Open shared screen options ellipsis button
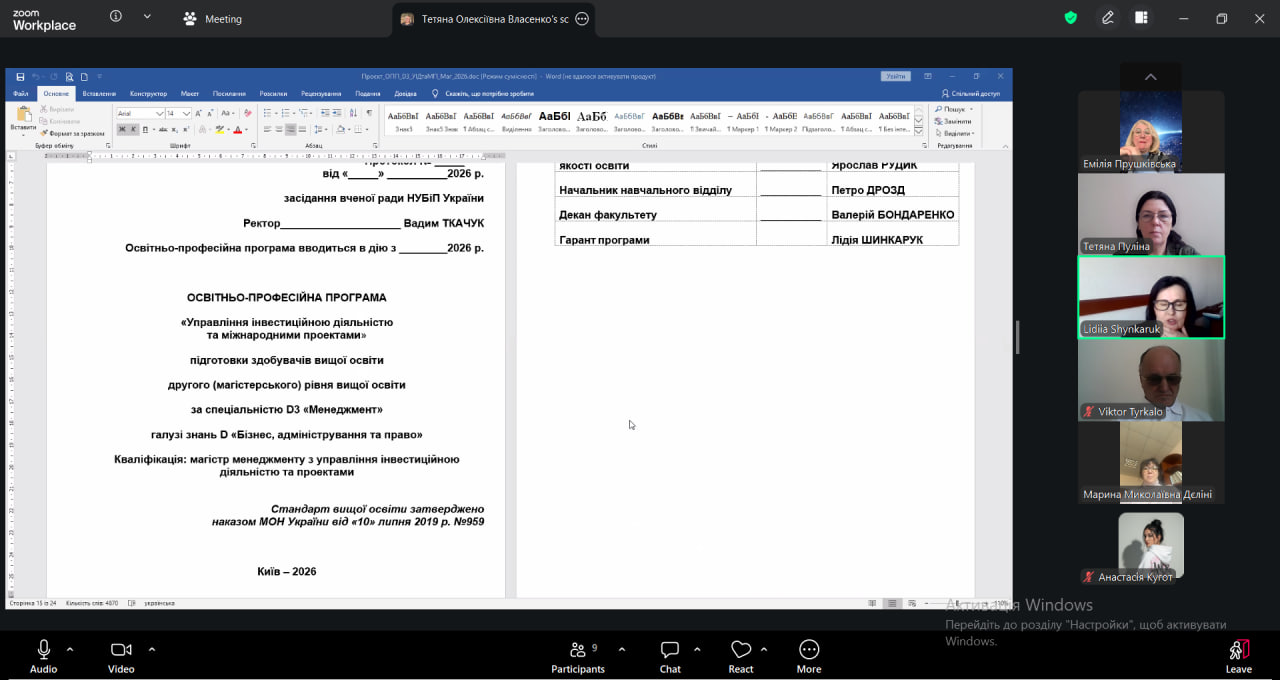The width and height of the screenshot is (1280, 680). pyautogui.click(x=582, y=19)
